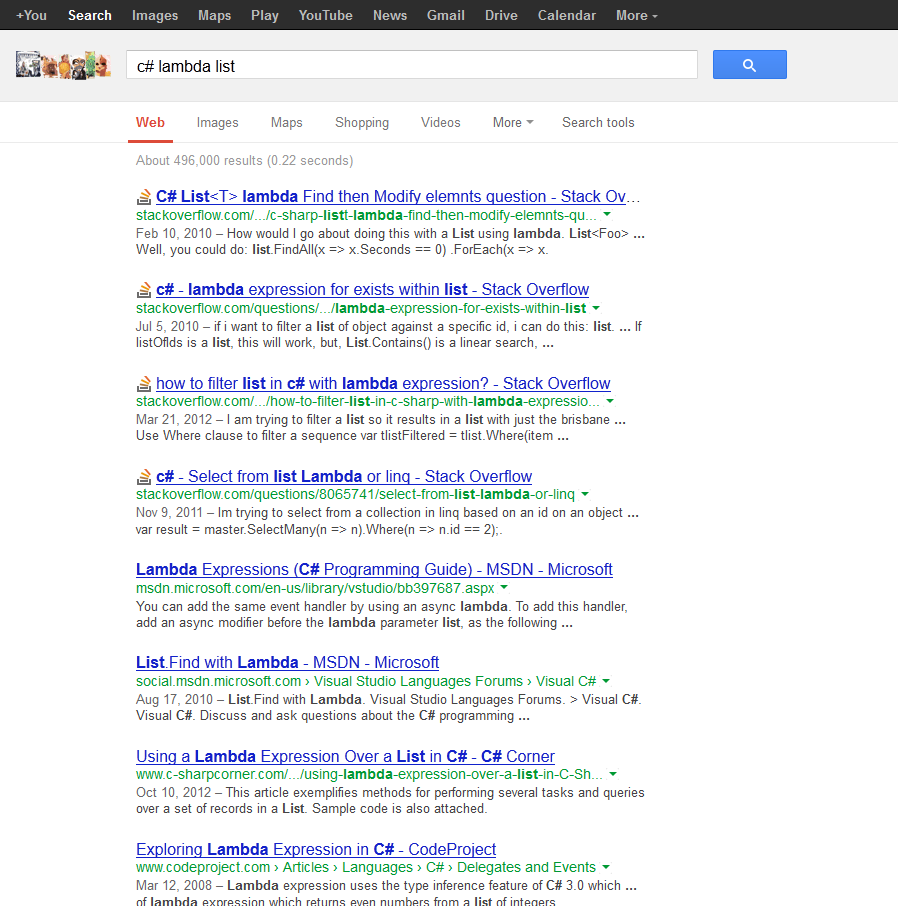Screen dimensions: 898x906
Task: Click in the search query text box
Action: pyautogui.click(x=412, y=65)
